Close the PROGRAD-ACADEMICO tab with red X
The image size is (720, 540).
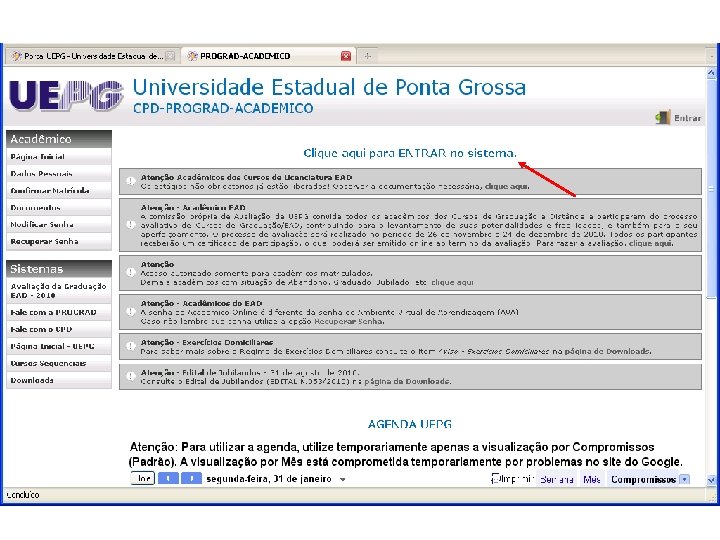pos(346,56)
